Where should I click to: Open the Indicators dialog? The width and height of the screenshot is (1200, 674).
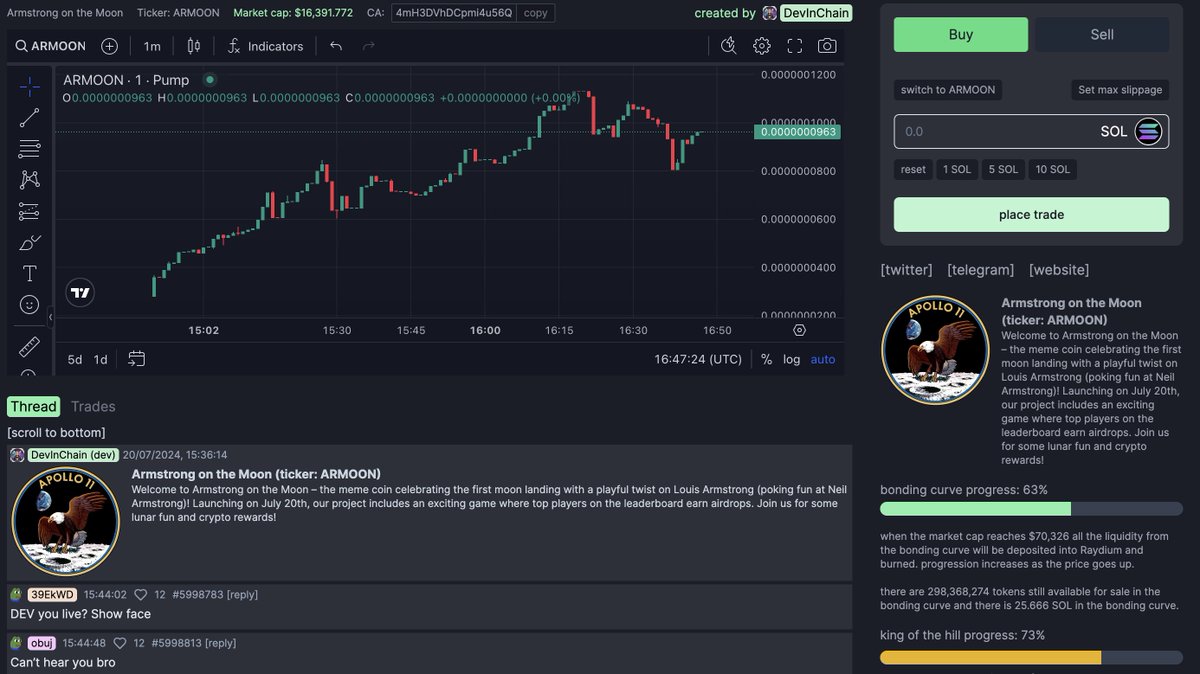click(x=265, y=46)
